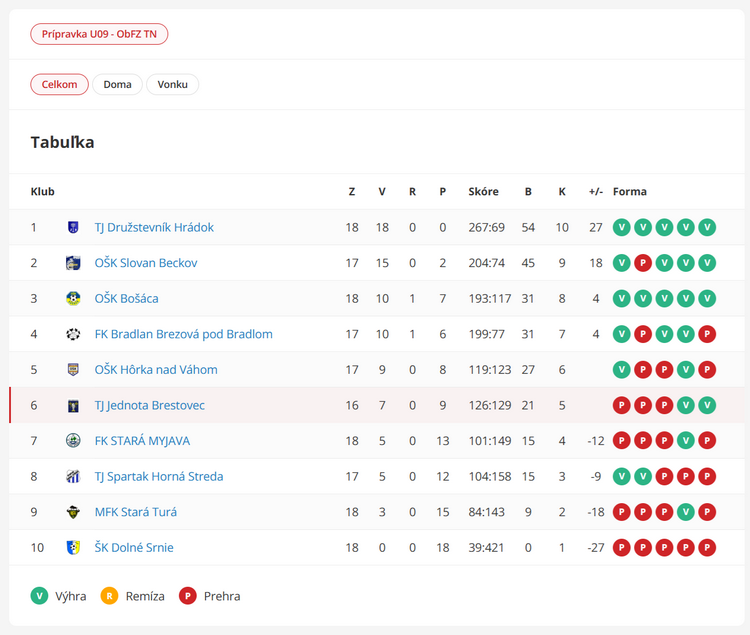Click TJ Jednota Brestovec club crest
The image size is (750, 635).
(73, 405)
